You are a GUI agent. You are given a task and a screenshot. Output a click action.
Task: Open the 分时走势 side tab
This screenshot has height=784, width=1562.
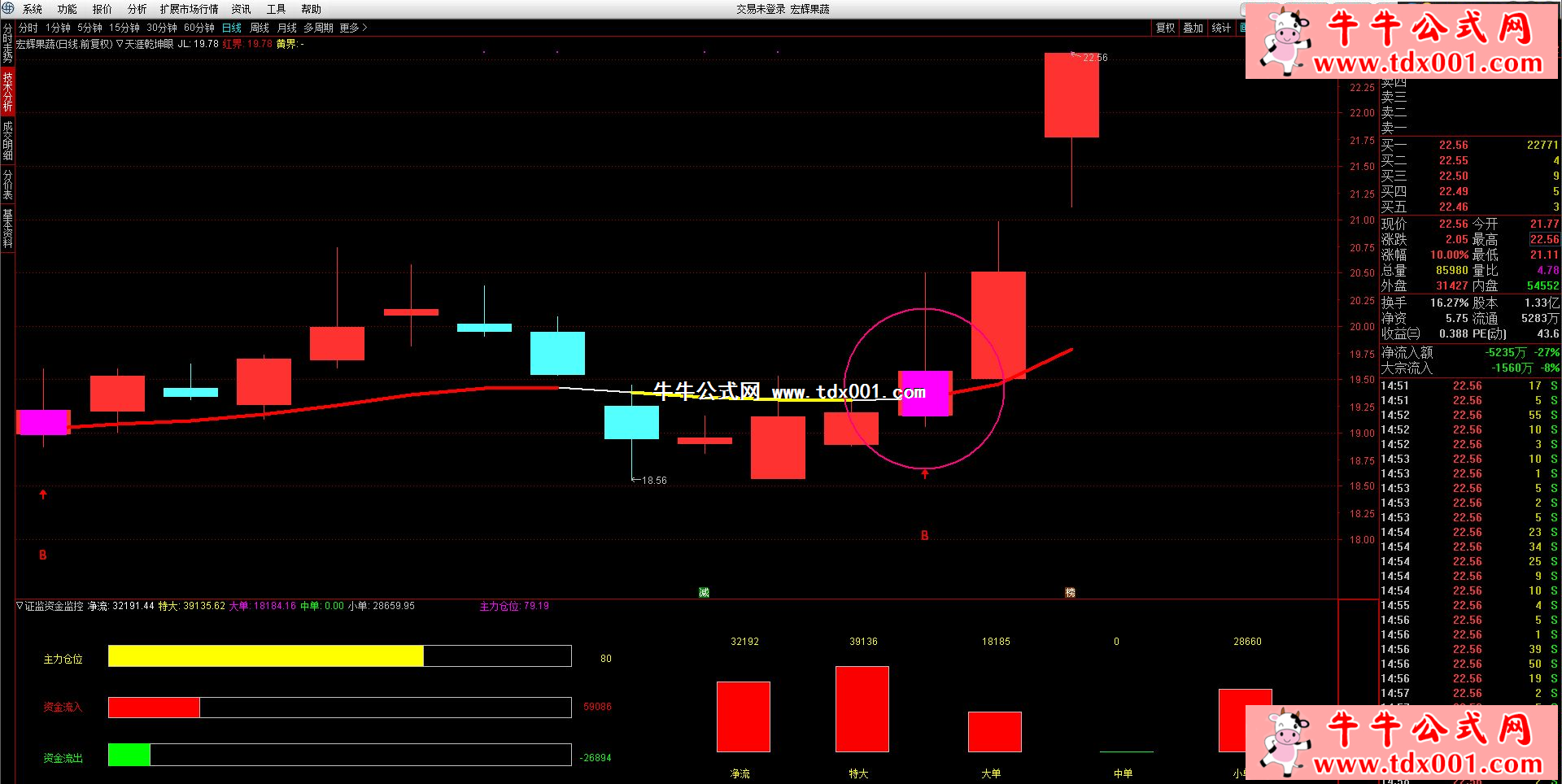[x=7, y=43]
